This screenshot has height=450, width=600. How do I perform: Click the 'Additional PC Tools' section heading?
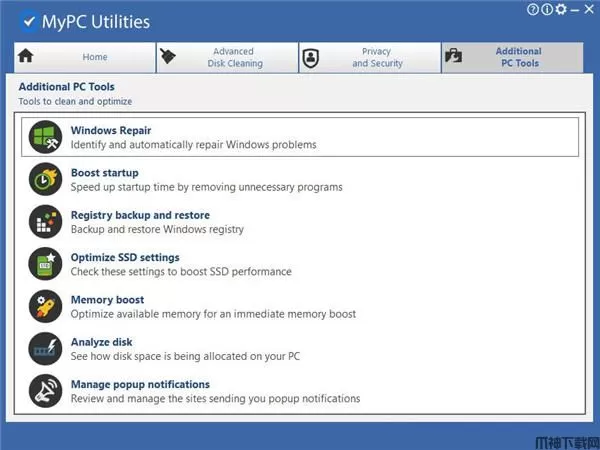pos(67,87)
